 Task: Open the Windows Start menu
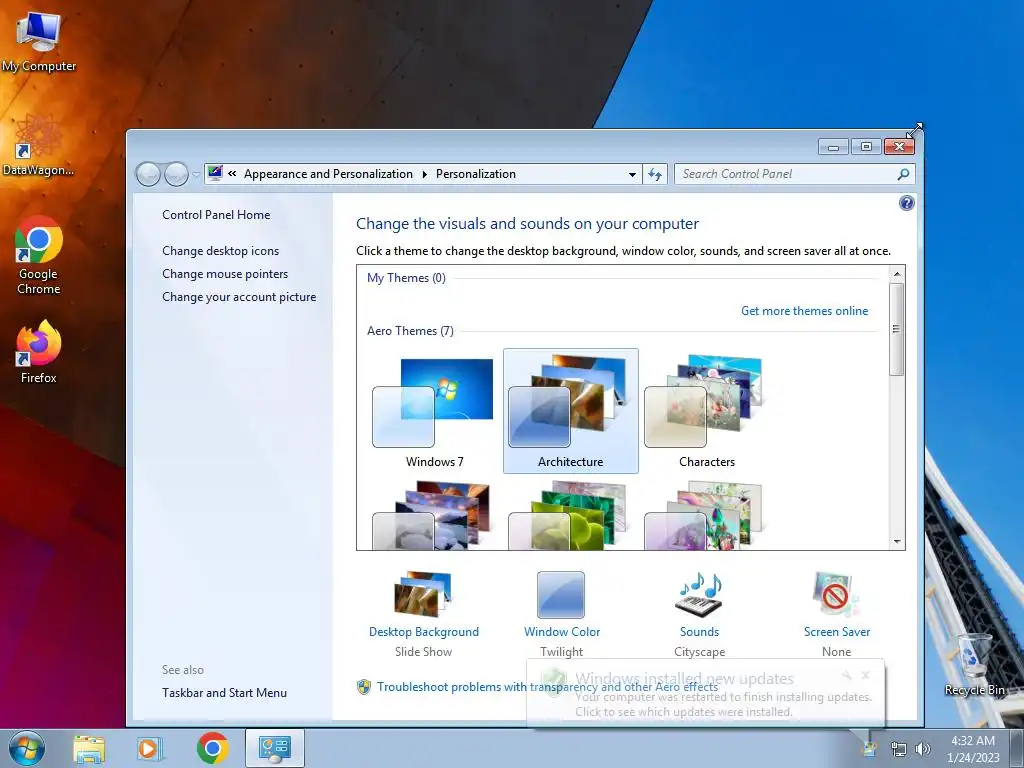(27, 748)
